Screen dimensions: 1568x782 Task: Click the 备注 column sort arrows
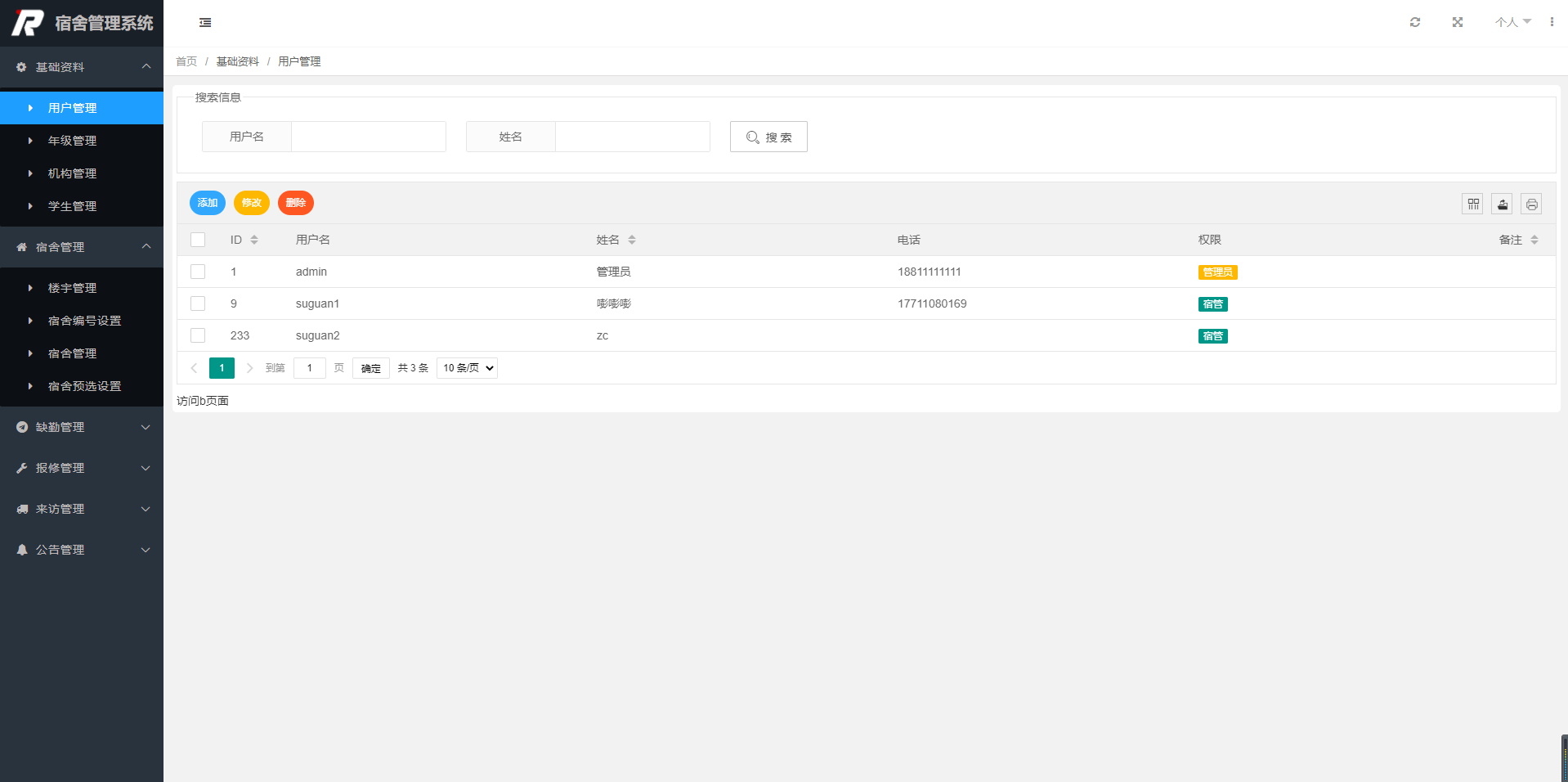[x=1534, y=240]
